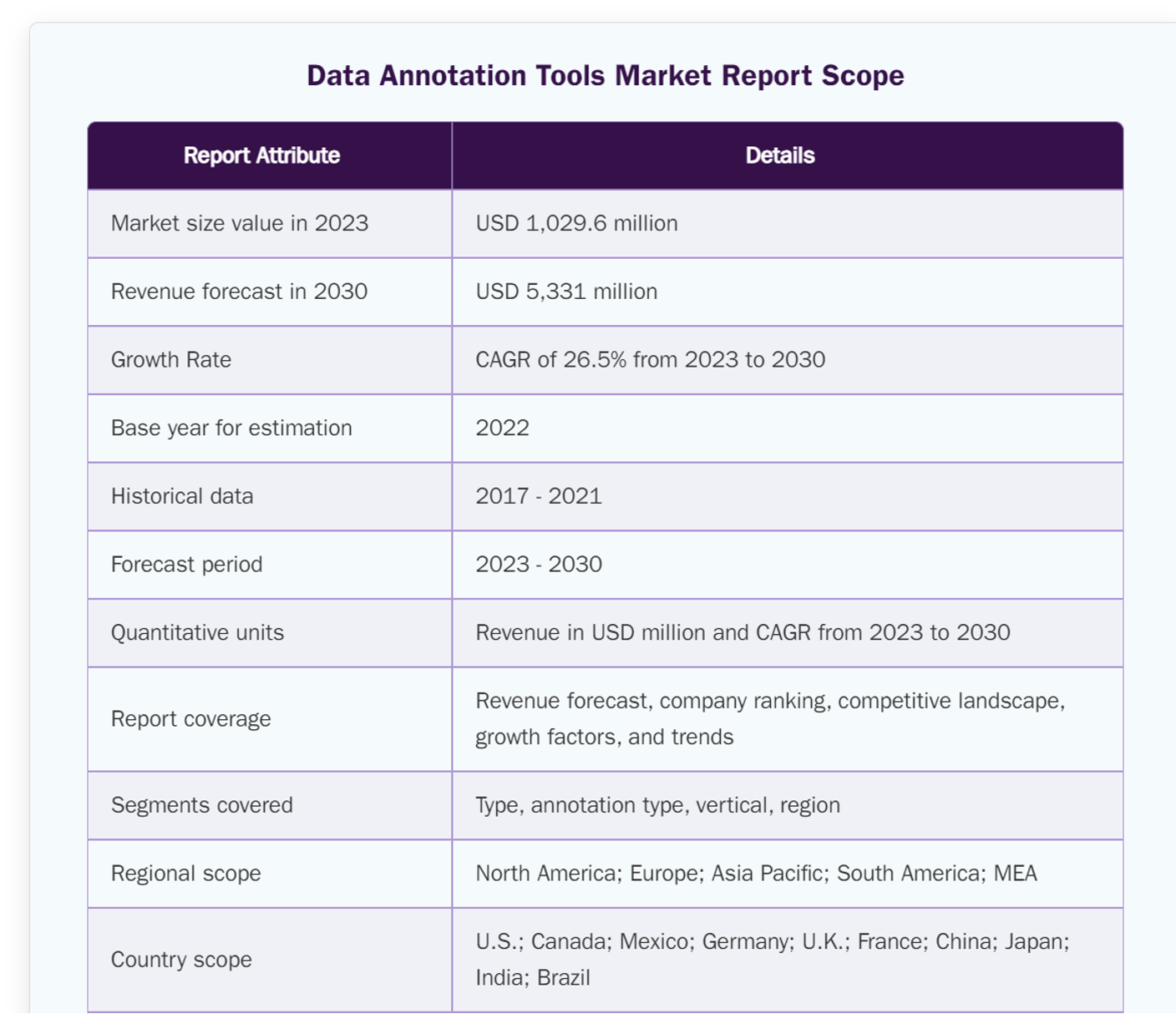Select the USD 5,331 million cell
Screen dimensions: 1176x1014
click(566, 292)
